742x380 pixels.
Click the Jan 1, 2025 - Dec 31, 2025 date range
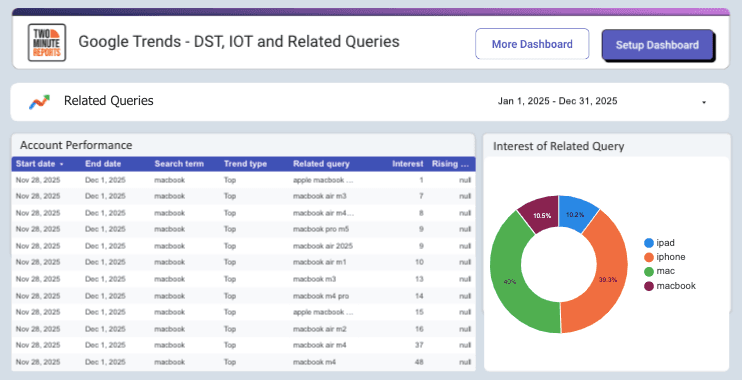(557, 101)
